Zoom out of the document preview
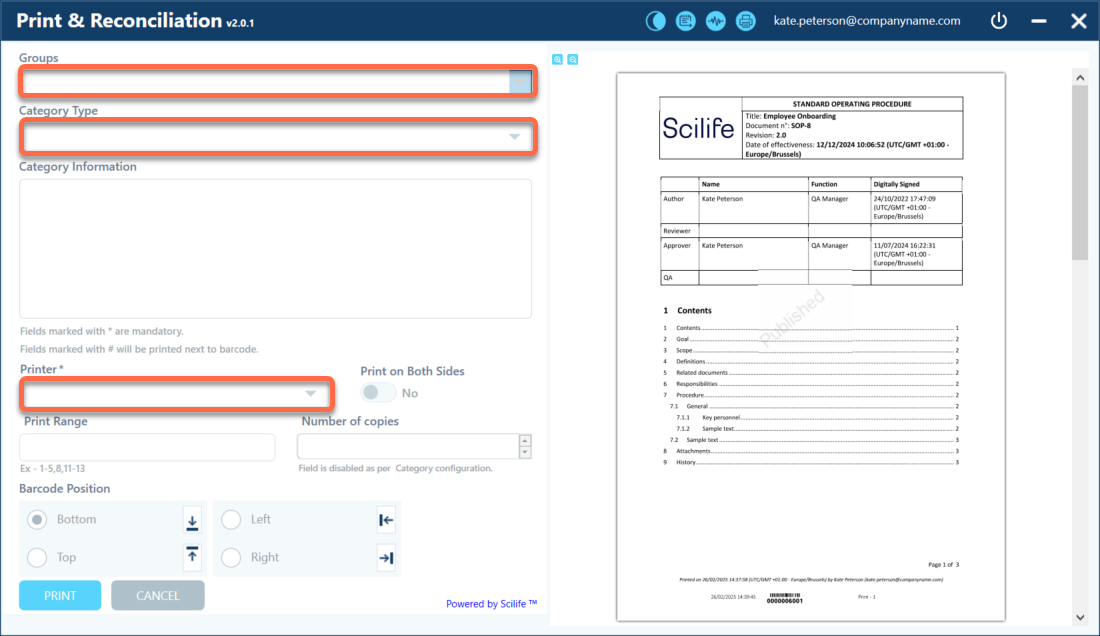Screen dimensions: 1100x636 (x=573, y=60)
